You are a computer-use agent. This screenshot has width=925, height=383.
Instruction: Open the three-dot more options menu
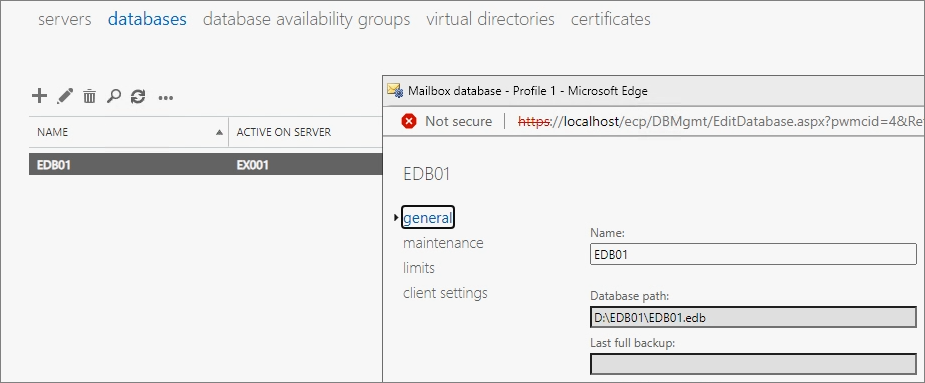pyautogui.click(x=166, y=98)
